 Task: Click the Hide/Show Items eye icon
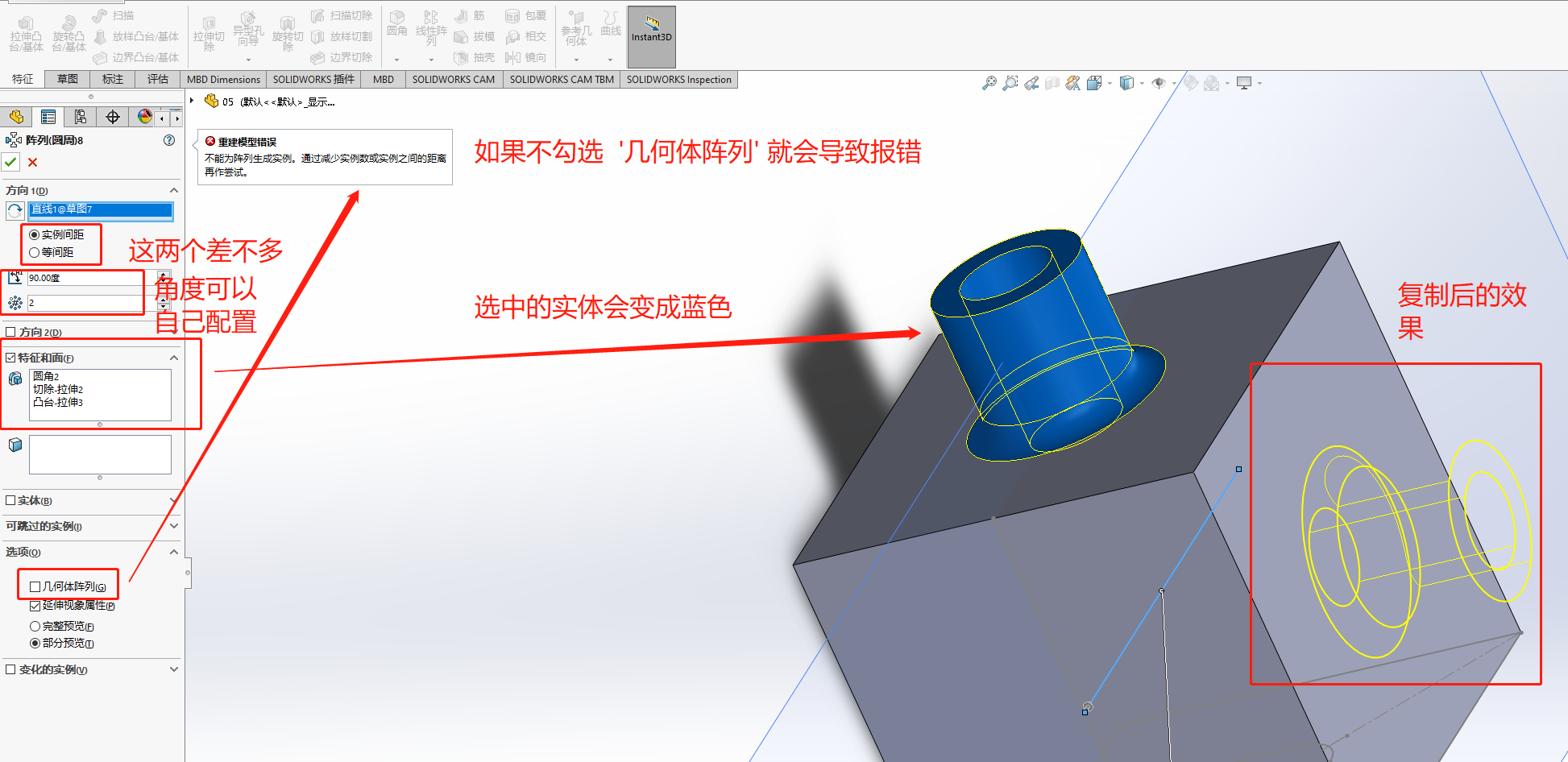(x=1159, y=83)
